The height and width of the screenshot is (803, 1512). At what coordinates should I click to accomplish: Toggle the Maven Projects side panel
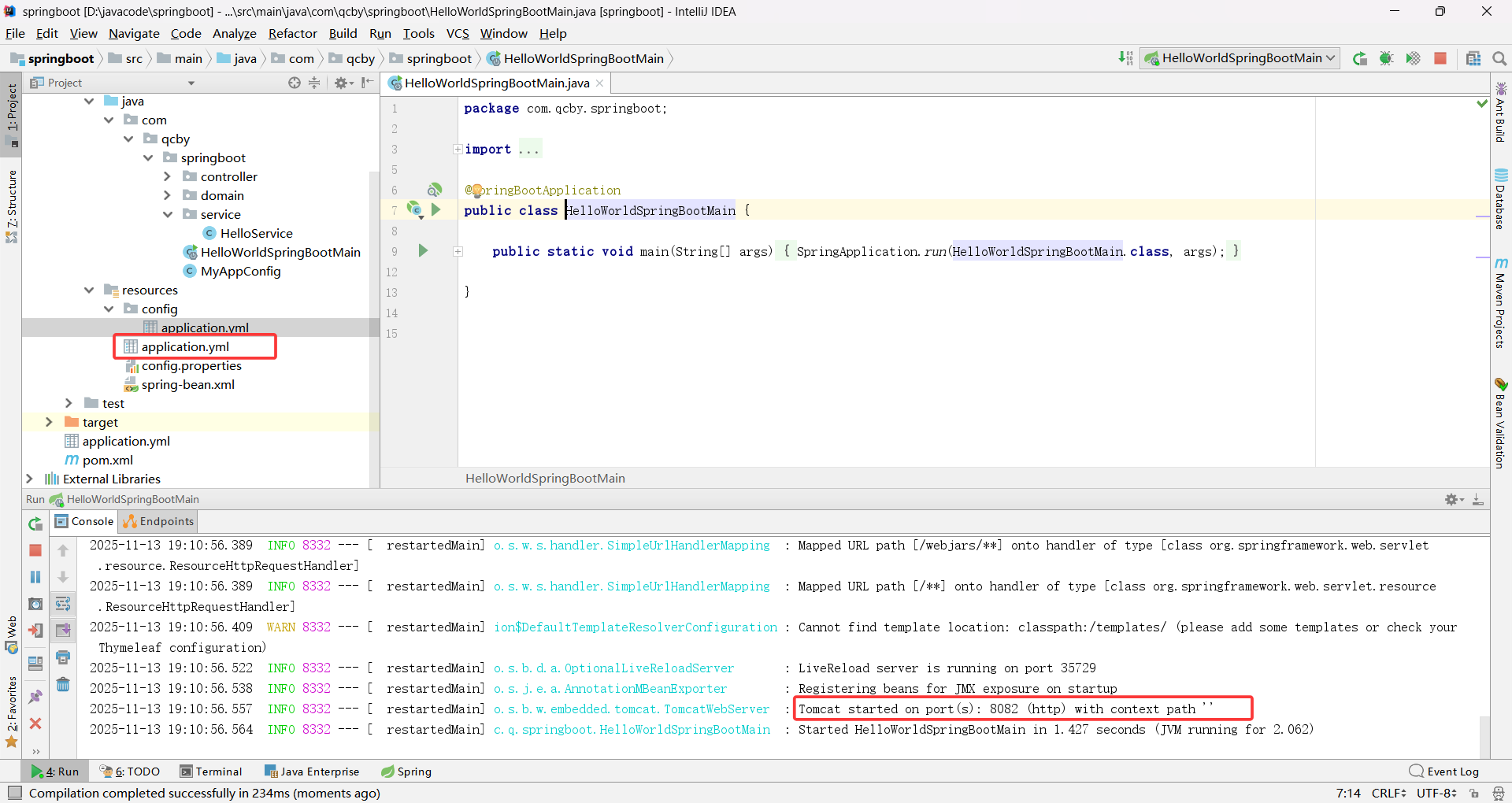click(x=1501, y=303)
